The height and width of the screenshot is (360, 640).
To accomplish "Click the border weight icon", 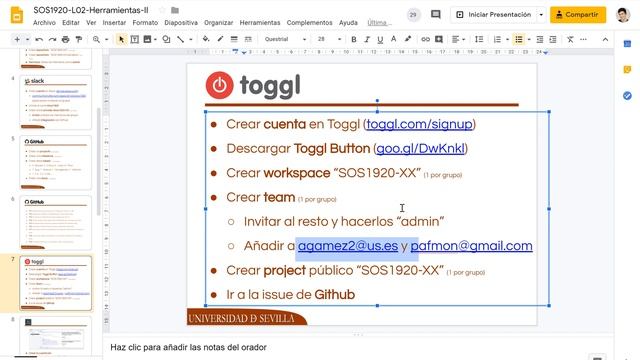I will click(x=234, y=40).
